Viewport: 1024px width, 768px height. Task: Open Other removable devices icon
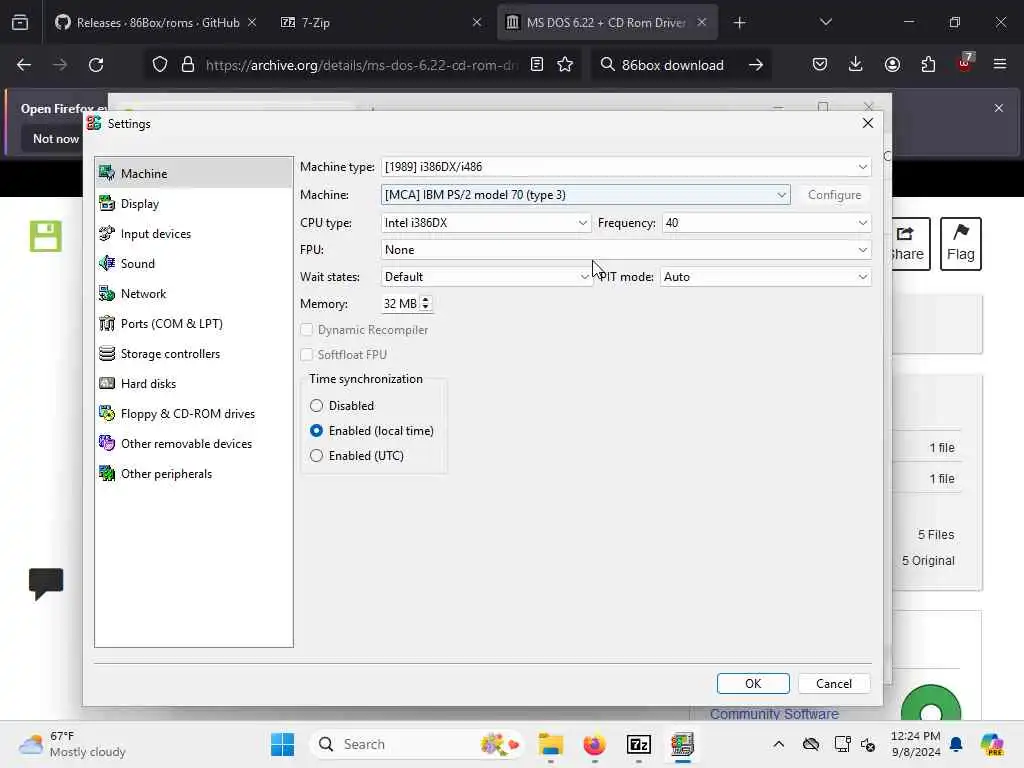[x=106, y=443]
